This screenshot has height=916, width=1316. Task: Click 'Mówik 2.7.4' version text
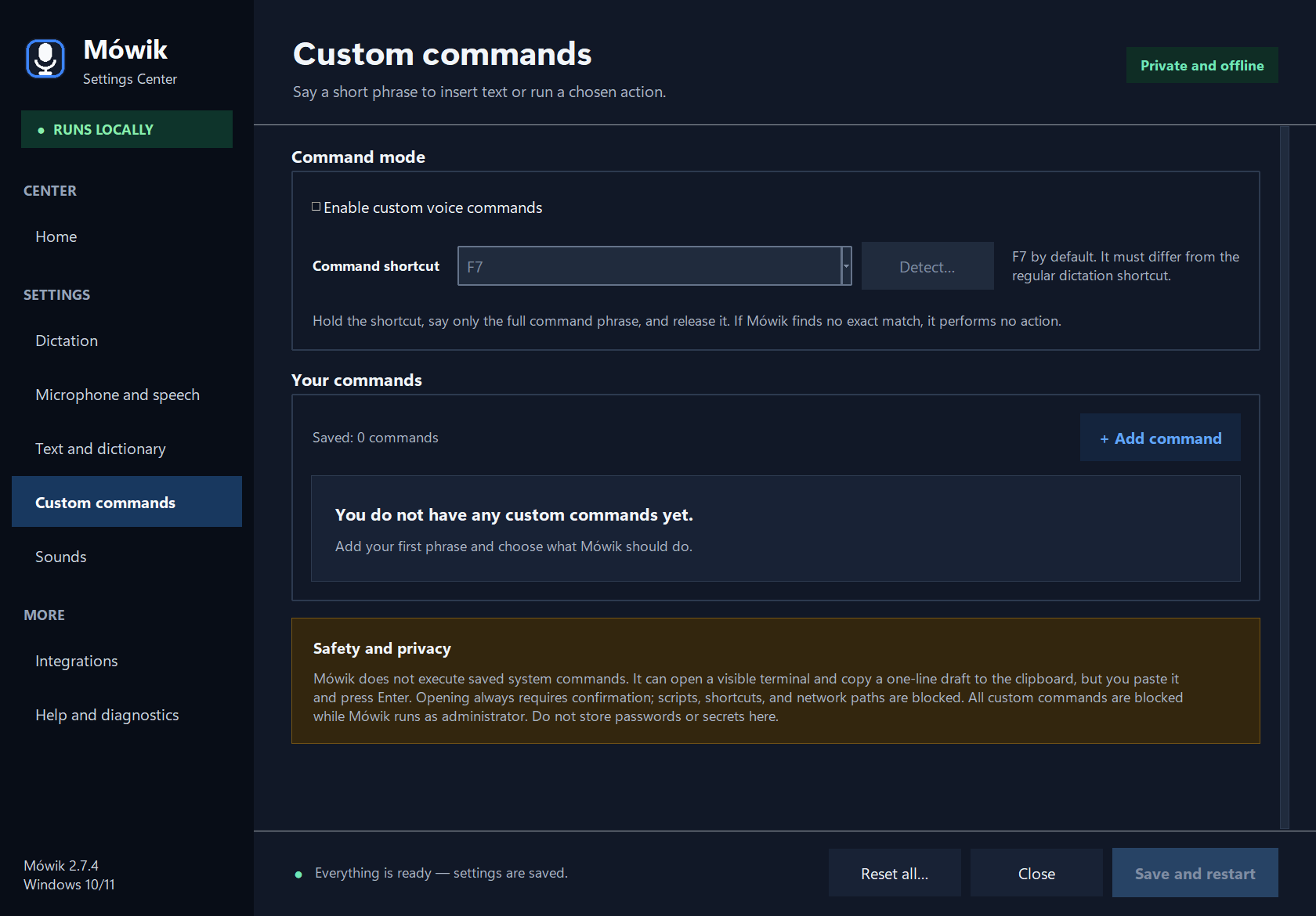point(61,865)
